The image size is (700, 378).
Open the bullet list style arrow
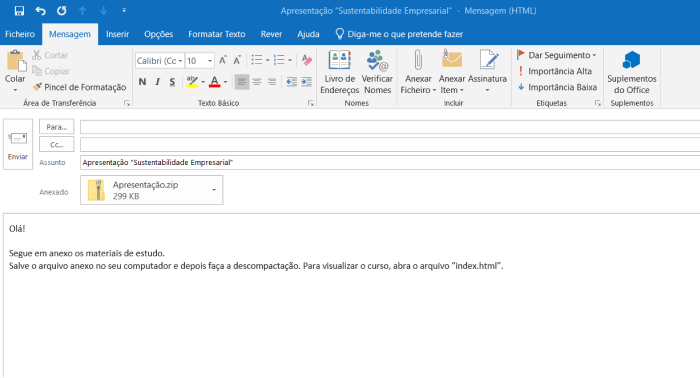pyautogui.click(x=267, y=60)
